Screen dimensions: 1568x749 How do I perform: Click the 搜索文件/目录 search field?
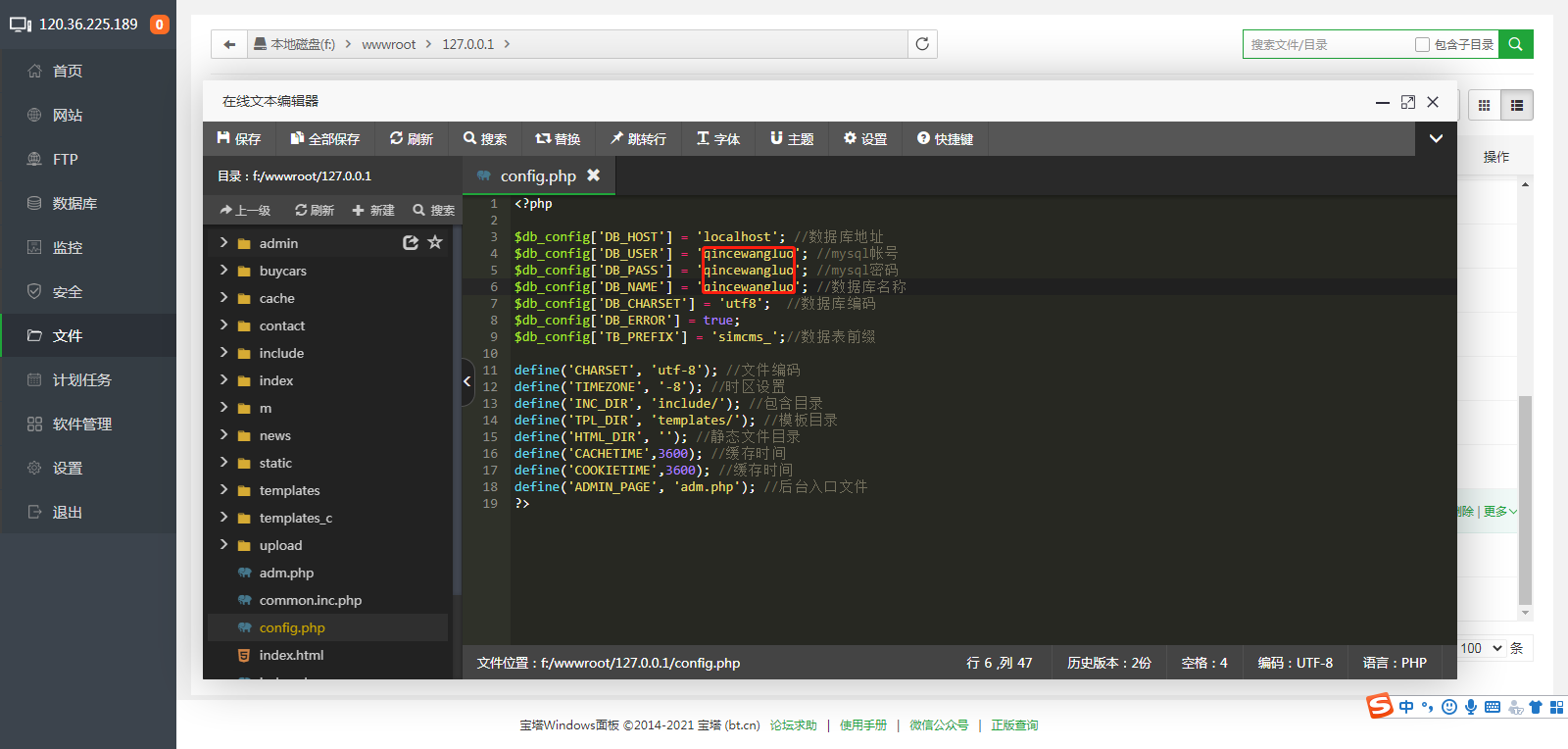pos(1328,44)
